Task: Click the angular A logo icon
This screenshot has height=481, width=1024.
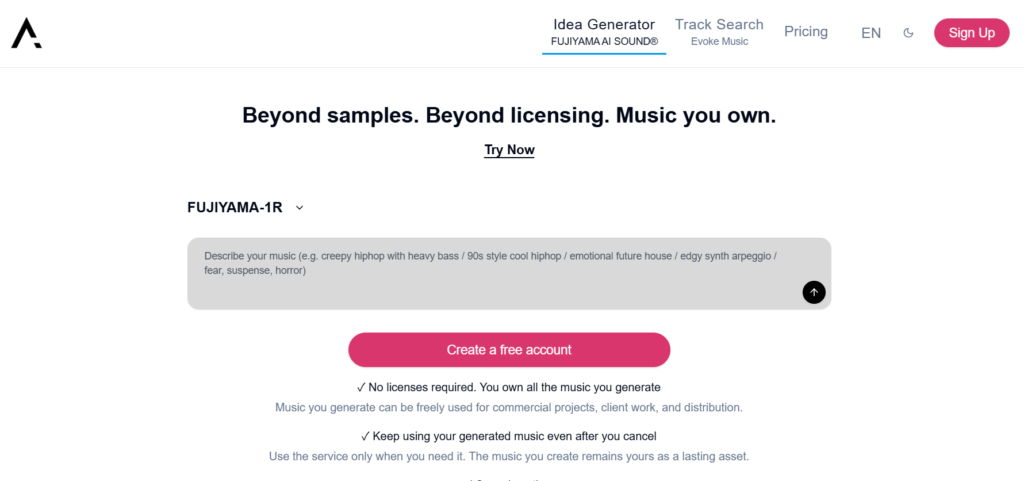Action: pos(27,33)
